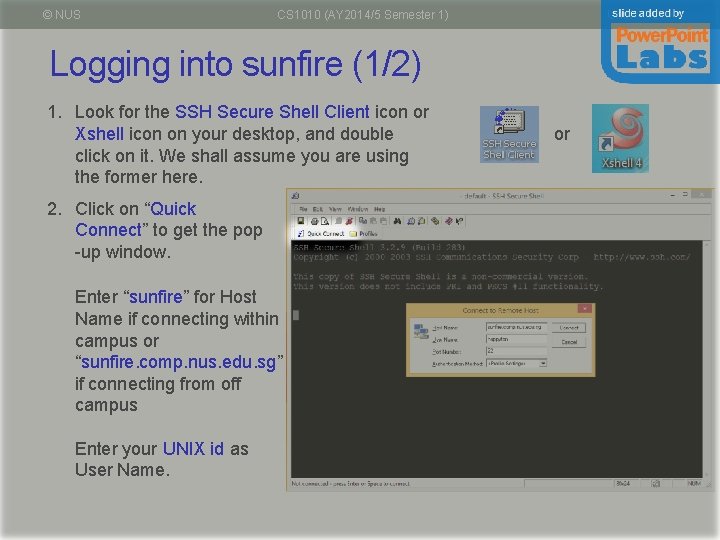This screenshot has width=720, height=540.
Task: Click the terminal's vertical scrollbar
Action: tap(708, 360)
